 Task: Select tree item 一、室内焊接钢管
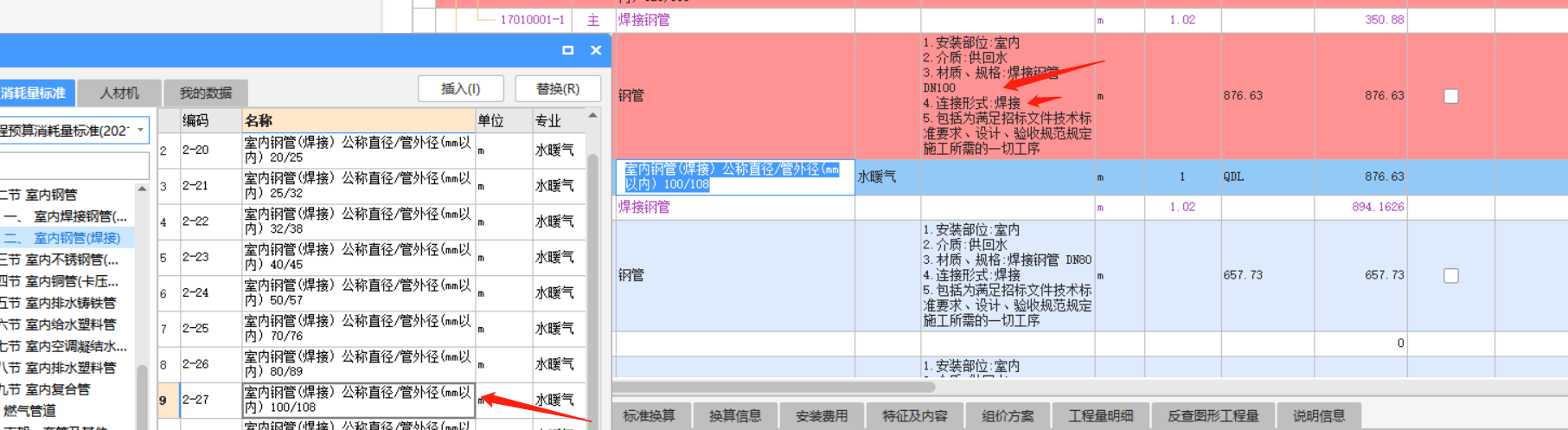coord(67,216)
